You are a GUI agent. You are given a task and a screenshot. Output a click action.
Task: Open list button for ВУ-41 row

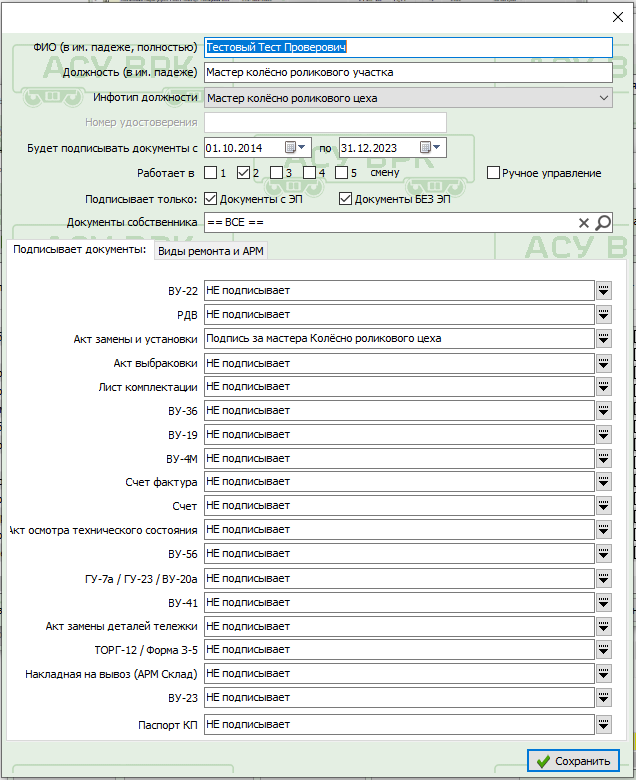click(x=604, y=602)
